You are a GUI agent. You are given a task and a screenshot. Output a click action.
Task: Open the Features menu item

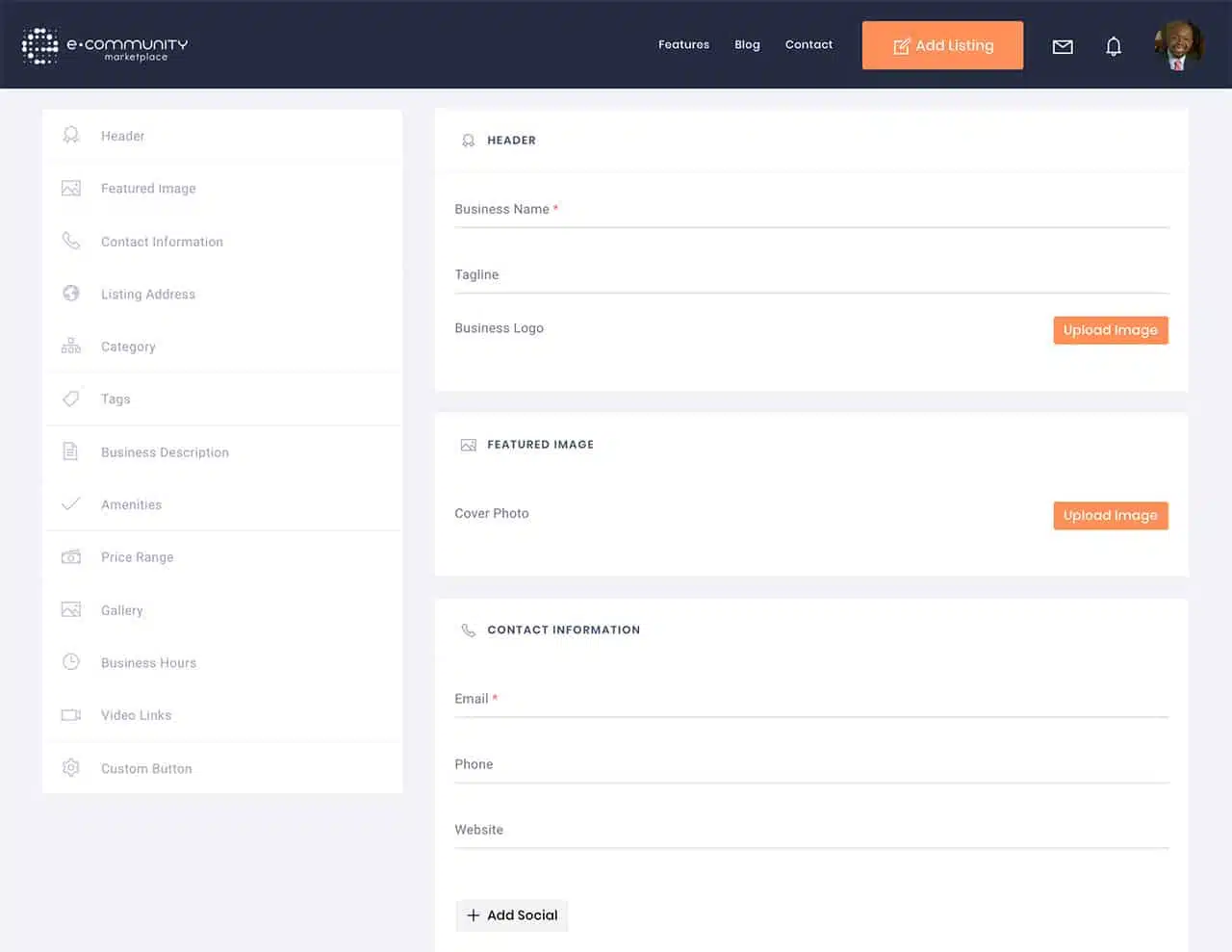click(683, 44)
